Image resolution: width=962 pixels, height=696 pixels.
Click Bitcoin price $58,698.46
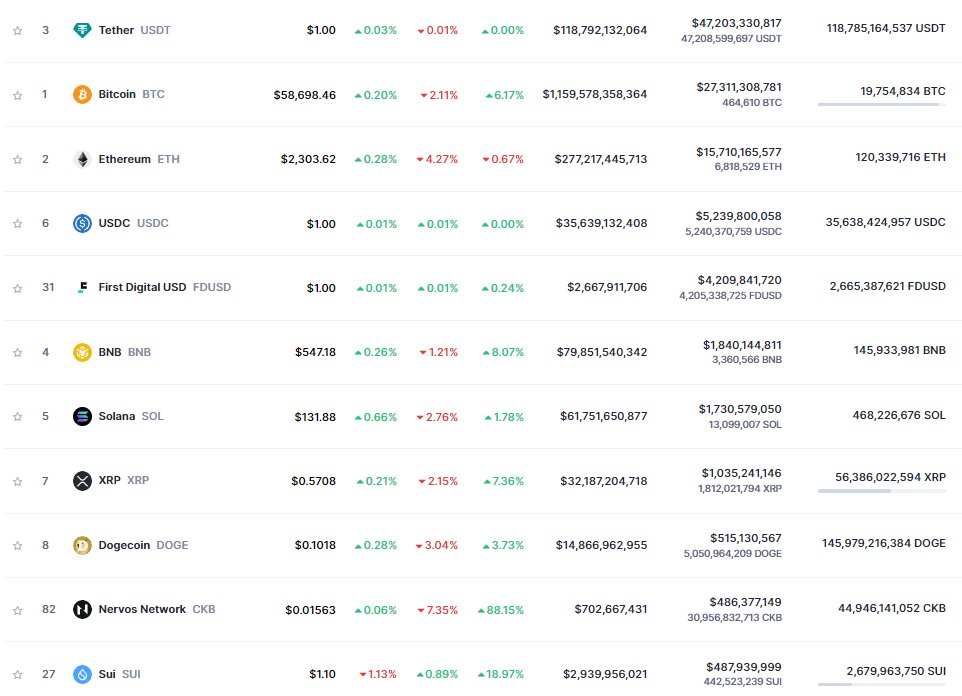[x=304, y=95]
